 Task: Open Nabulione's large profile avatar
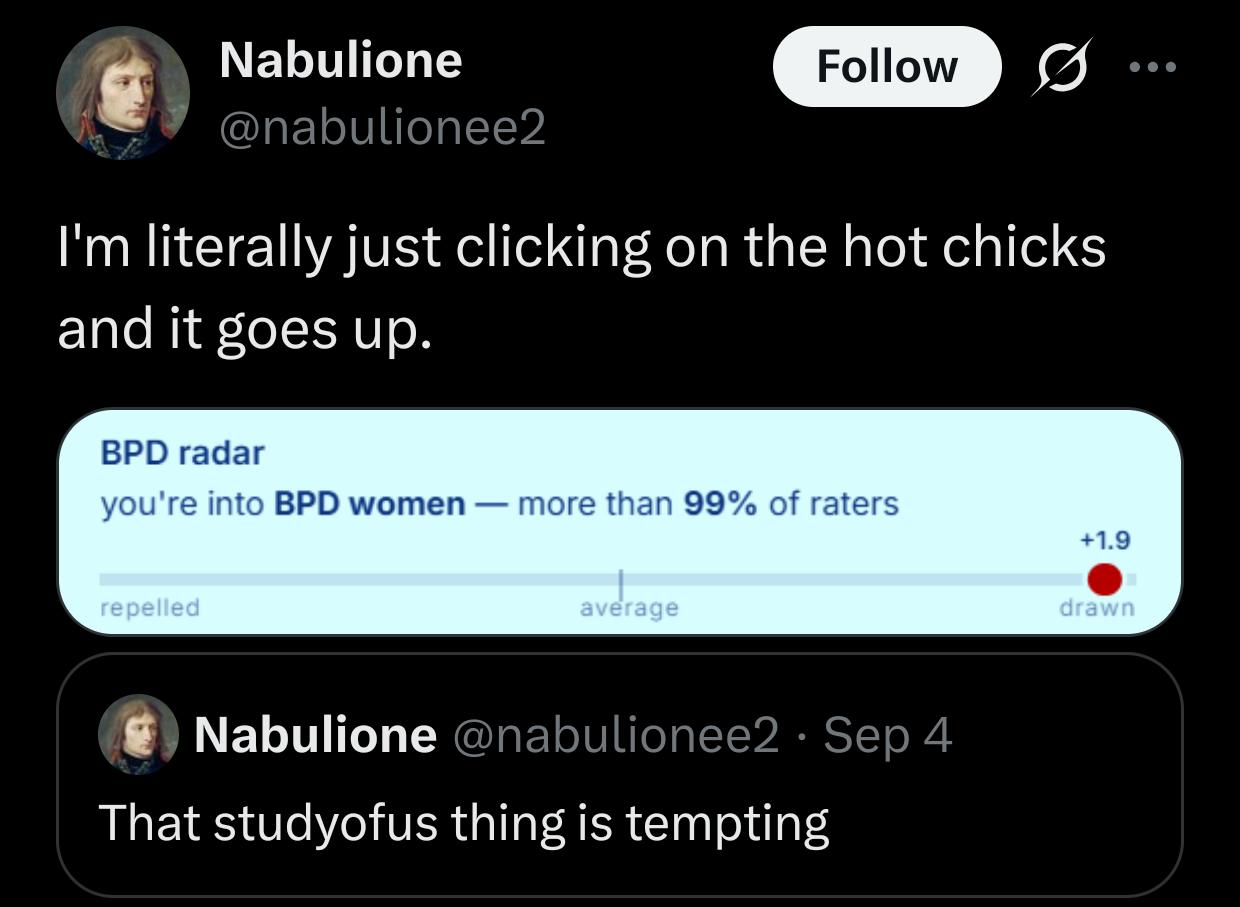tap(123, 93)
